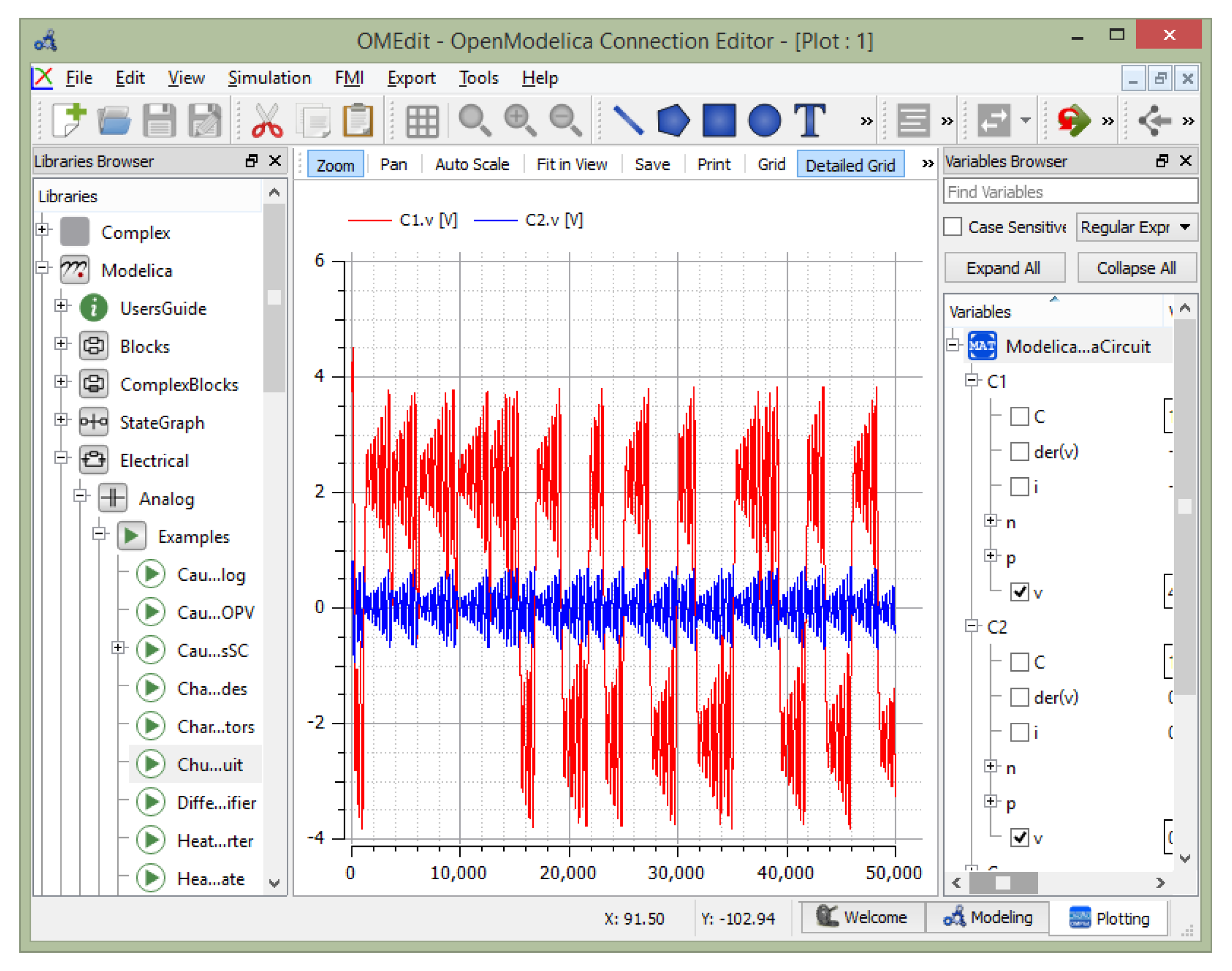Open a model file with folder icon
The width and height of the screenshot is (1232, 971).
pos(114,120)
